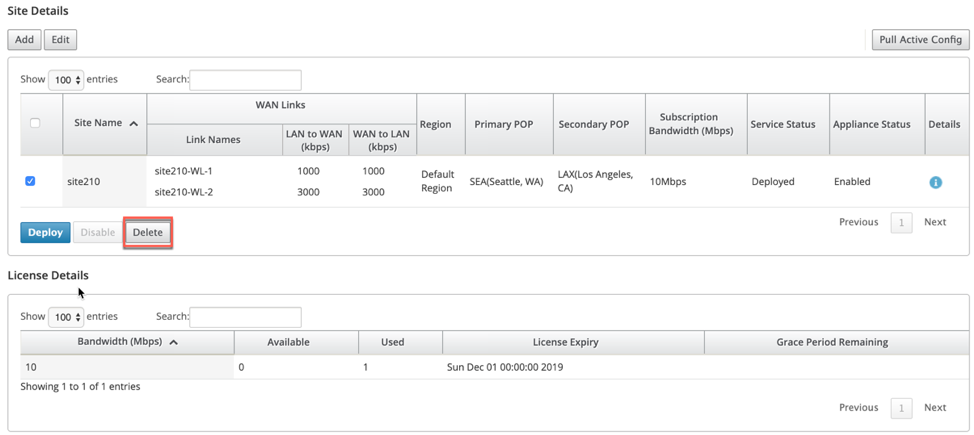The width and height of the screenshot is (974, 435).
Task: Click the Primary POP column header
Action: (x=509, y=124)
